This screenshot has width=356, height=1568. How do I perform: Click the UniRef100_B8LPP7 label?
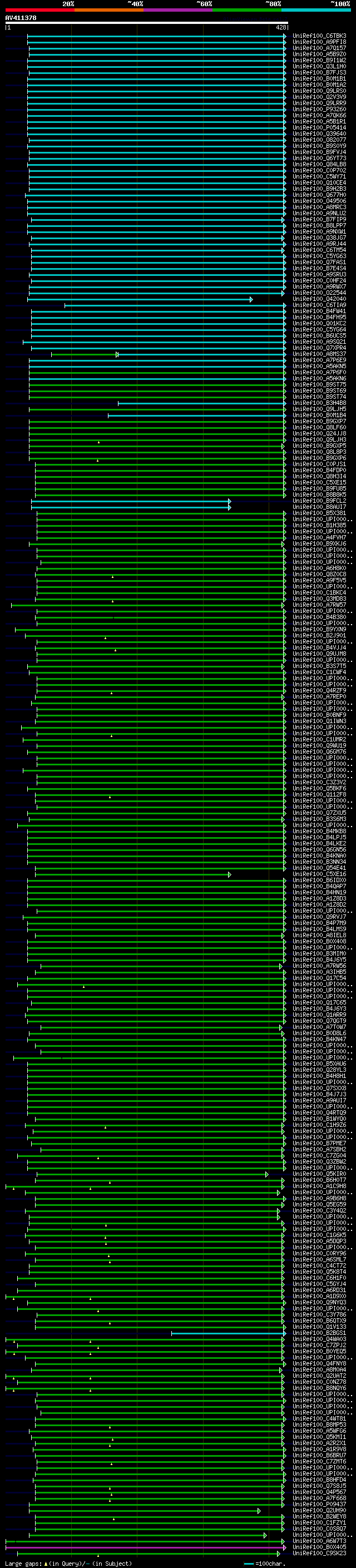tap(319, 226)
